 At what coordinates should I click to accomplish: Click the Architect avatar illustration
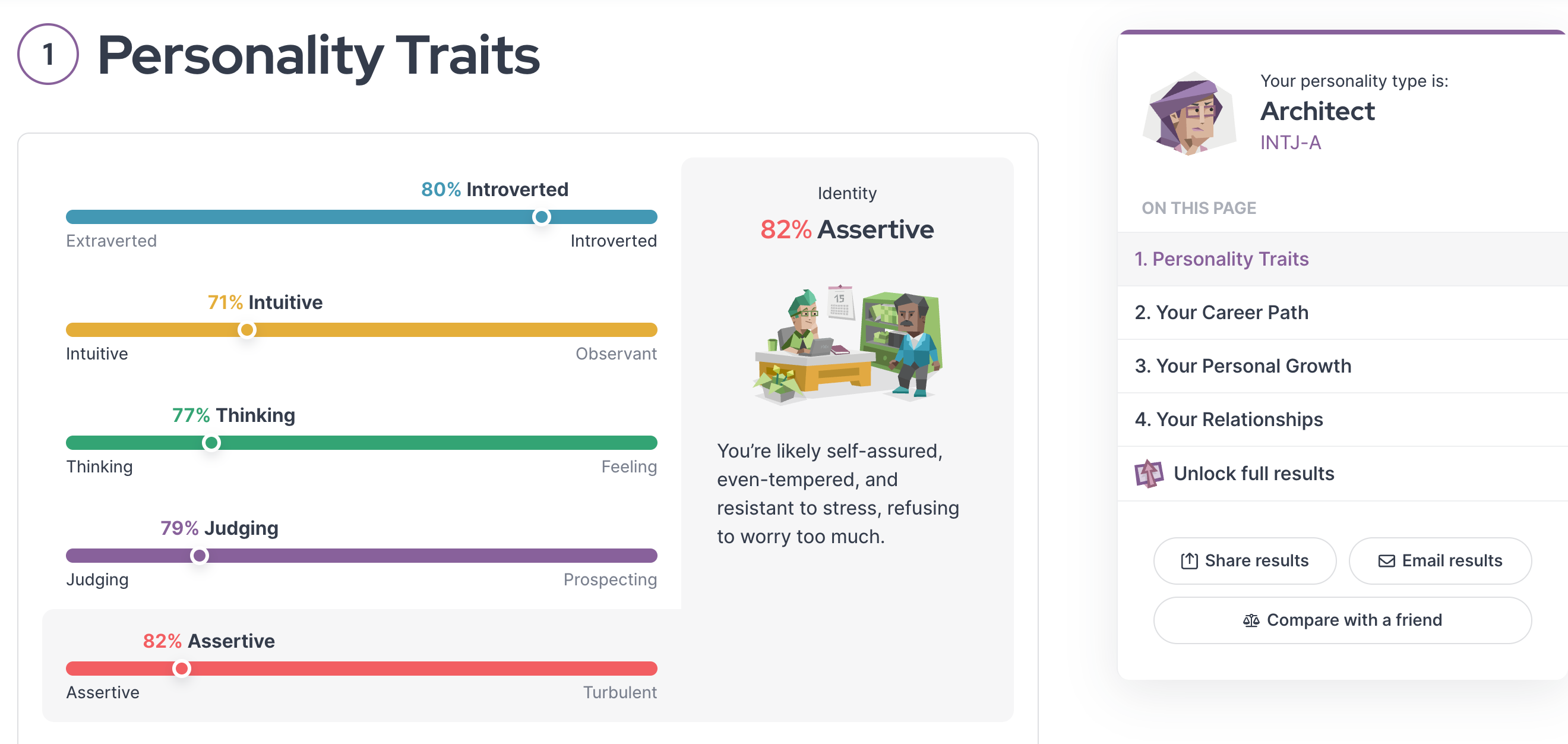(x=1189, y=114)
